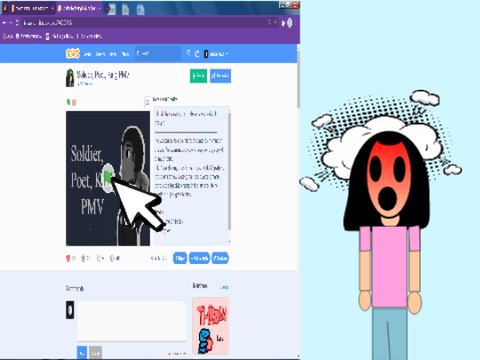Click the red stop sign above the stage
This screenshot has height=360, width=480.
click(74, 102)
